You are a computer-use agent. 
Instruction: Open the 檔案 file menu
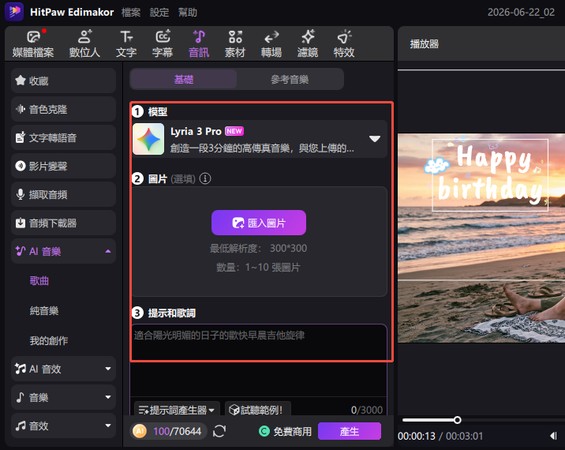coord(131,13)
